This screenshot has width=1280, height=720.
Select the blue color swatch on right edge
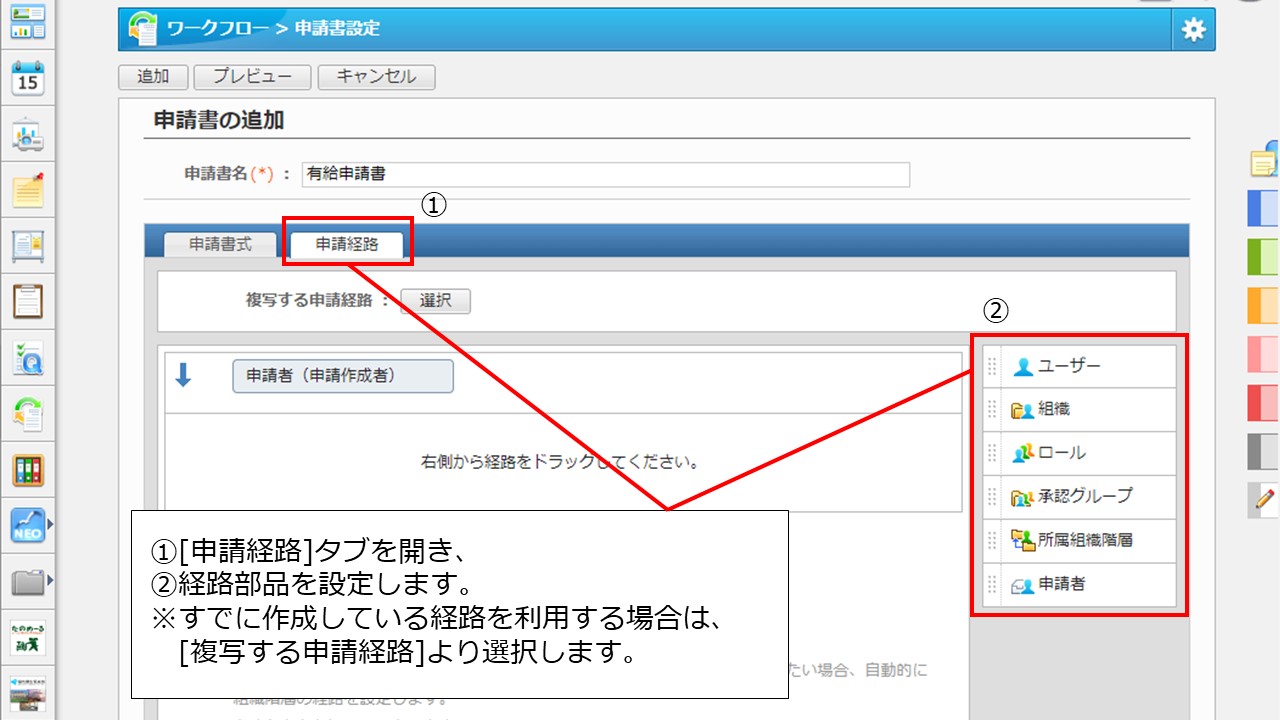tap(1264, 208)
